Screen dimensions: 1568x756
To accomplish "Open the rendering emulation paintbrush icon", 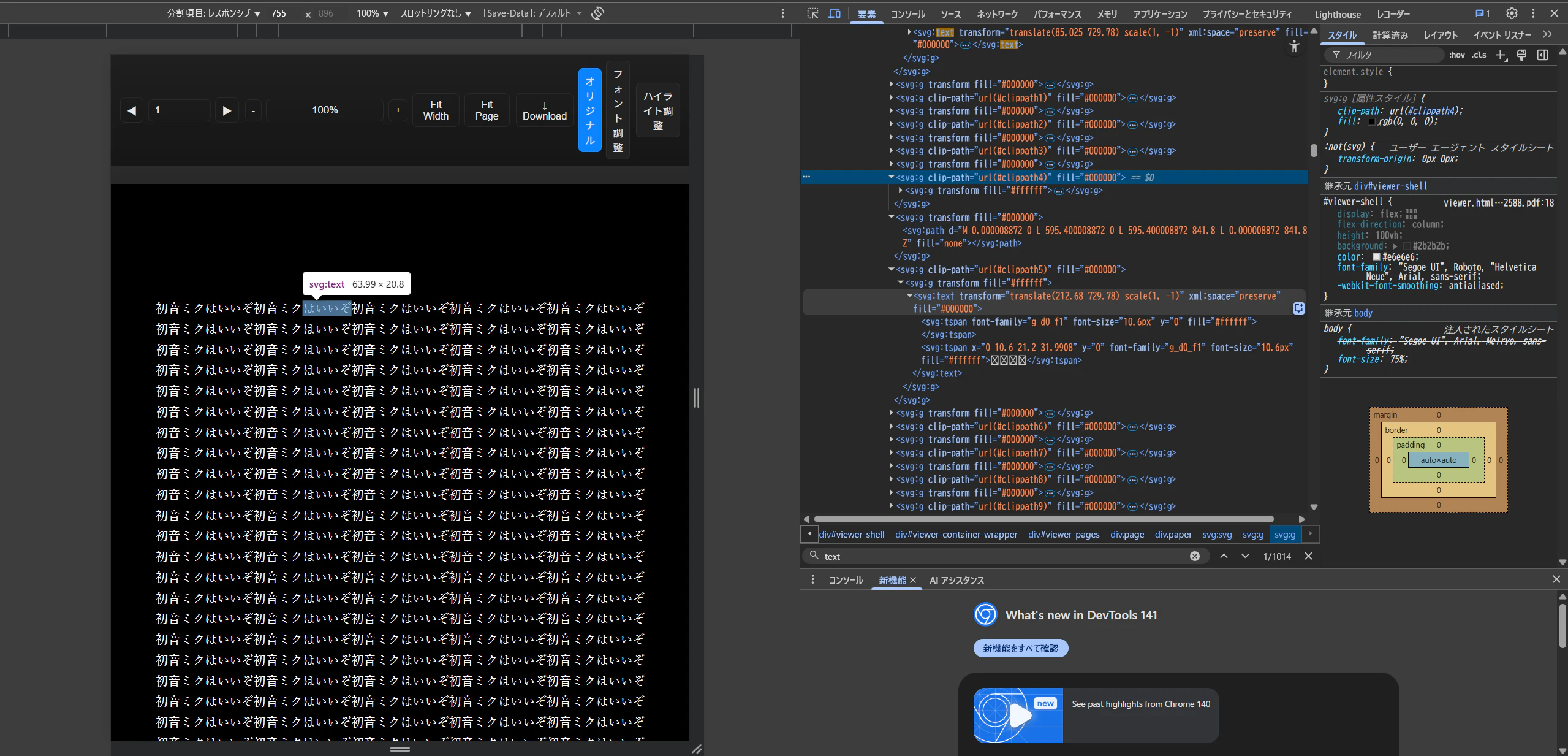I will coord(1521,55).
